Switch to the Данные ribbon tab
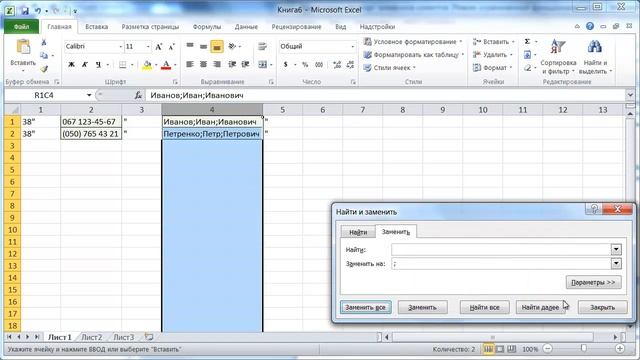 246,27
